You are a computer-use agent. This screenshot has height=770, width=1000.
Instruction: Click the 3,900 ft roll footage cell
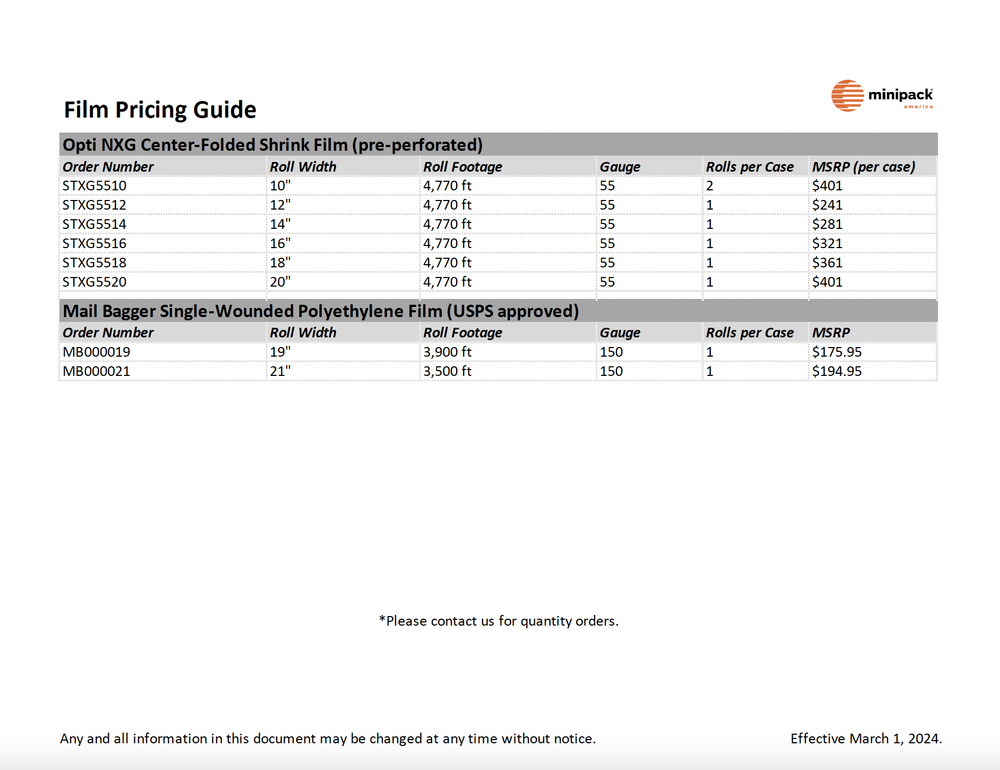coord(447,352)
